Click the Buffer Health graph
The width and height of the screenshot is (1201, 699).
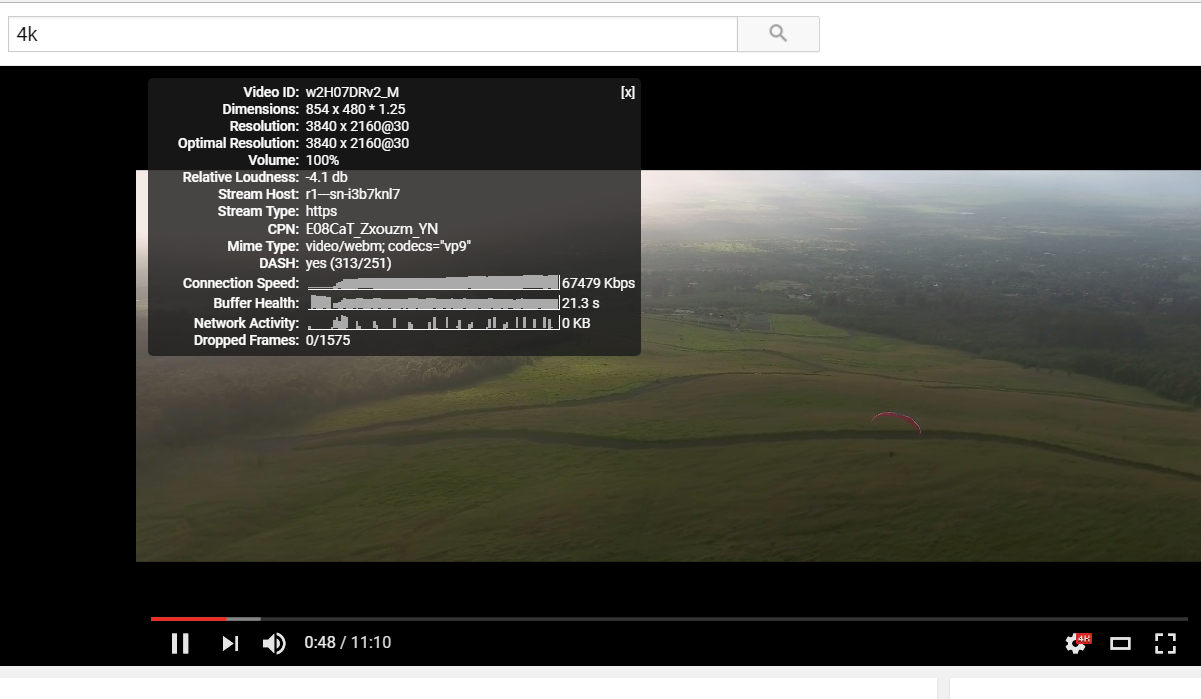pos(433,303)
